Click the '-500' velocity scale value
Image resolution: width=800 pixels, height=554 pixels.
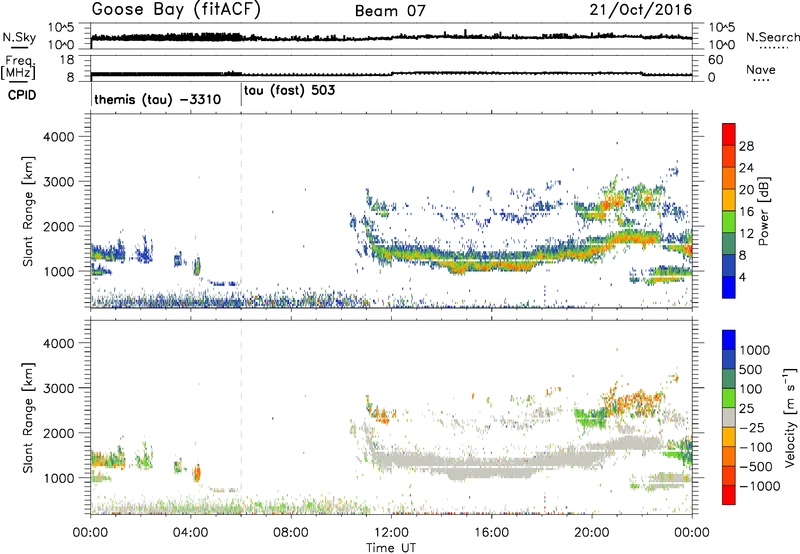tap(755, 467)
